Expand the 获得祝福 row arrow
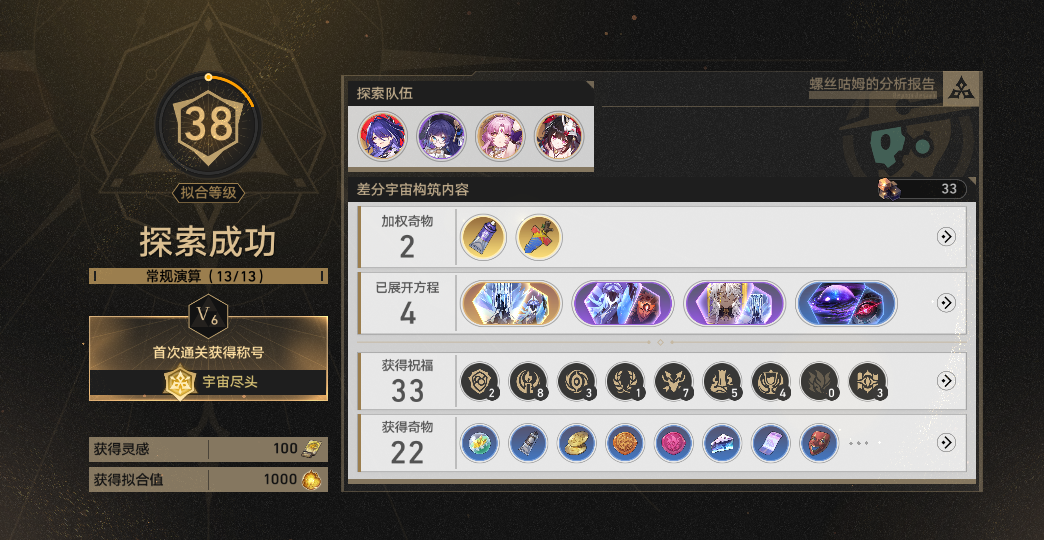This screenshot has width=1044, height=540. click(946, 380)
